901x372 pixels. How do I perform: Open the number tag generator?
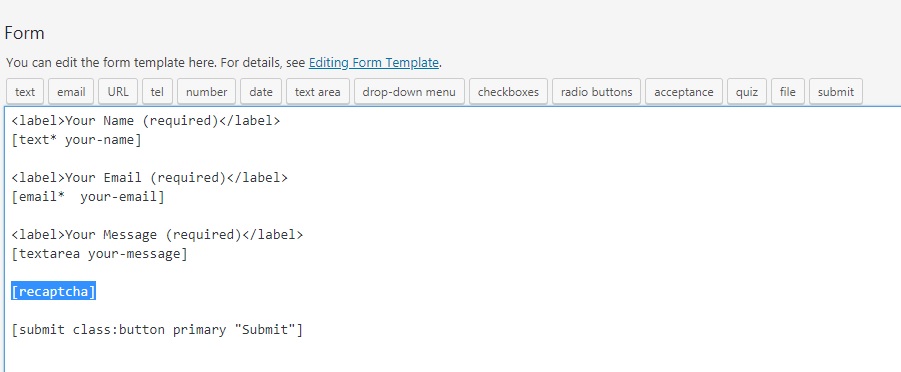click(x=206, y=92)
